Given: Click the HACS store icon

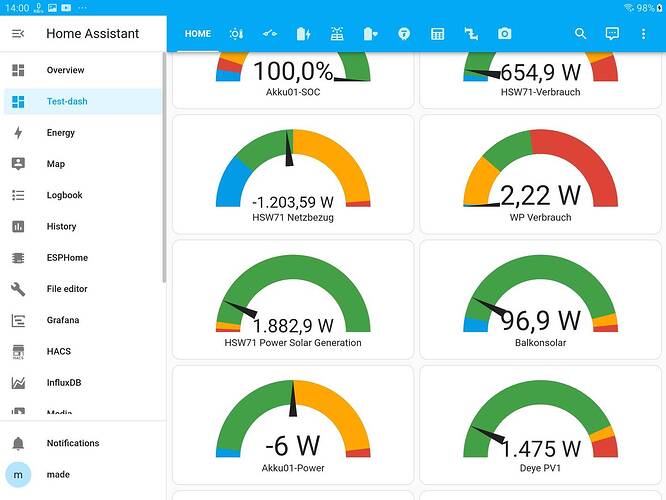Looking at the screenshot, I should pyautogui.click(x=18, y=352).
